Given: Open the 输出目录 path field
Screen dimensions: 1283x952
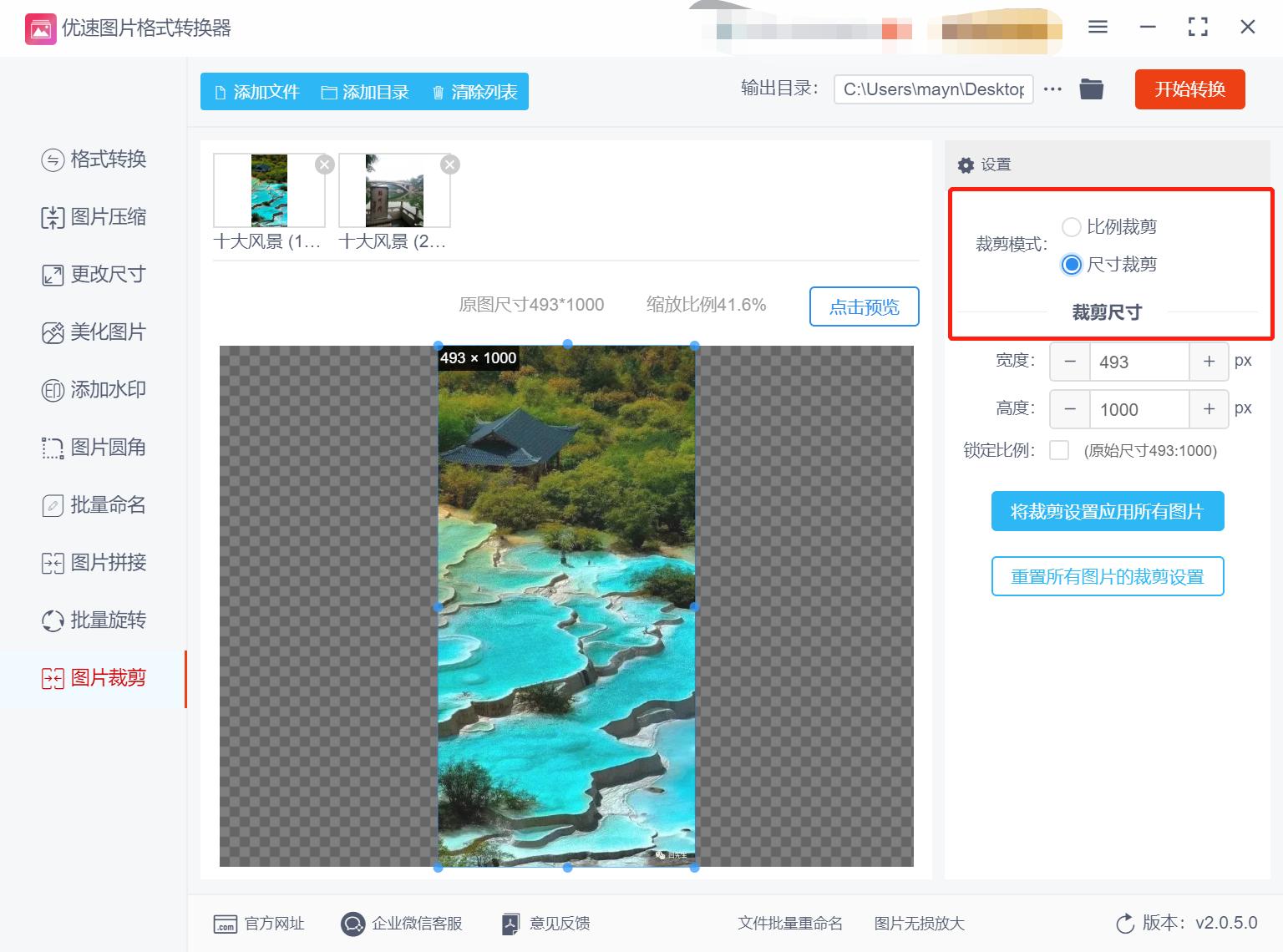Looking at the screenshot, I should [x=932, y=89].
